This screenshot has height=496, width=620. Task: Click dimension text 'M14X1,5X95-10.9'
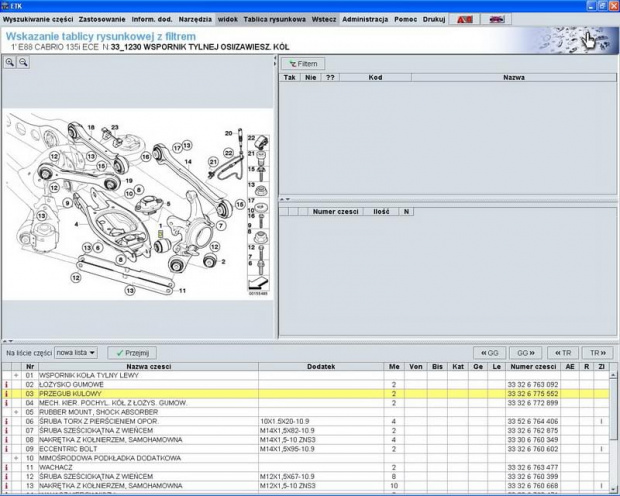(x=287, y=449)
